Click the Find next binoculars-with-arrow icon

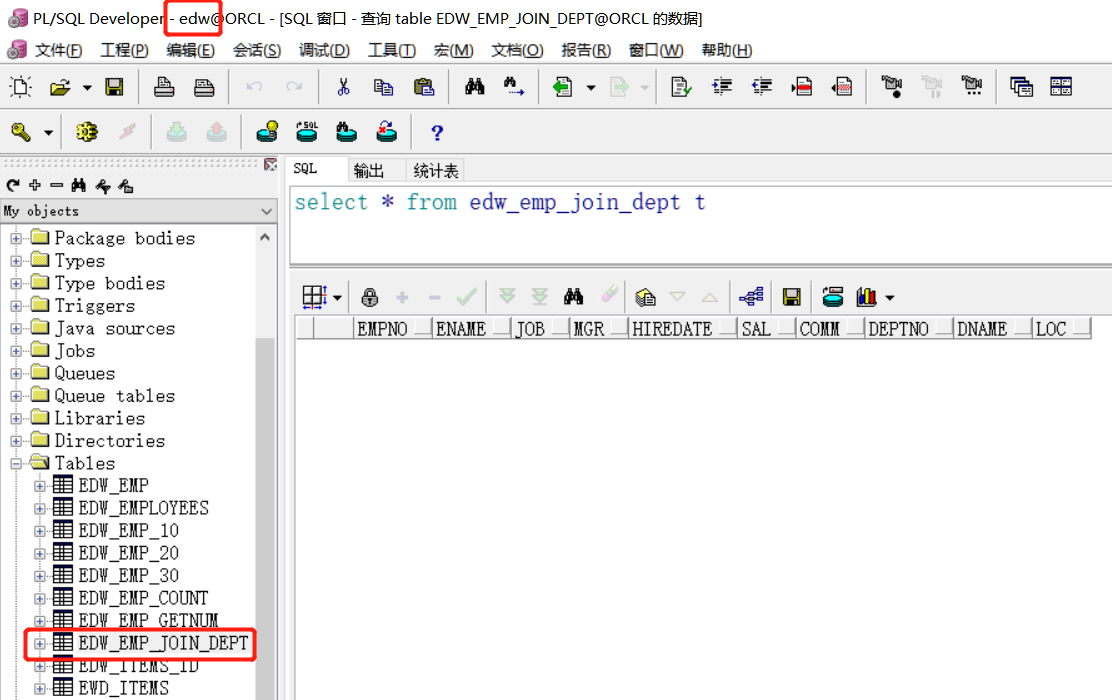tap(514, 87)
